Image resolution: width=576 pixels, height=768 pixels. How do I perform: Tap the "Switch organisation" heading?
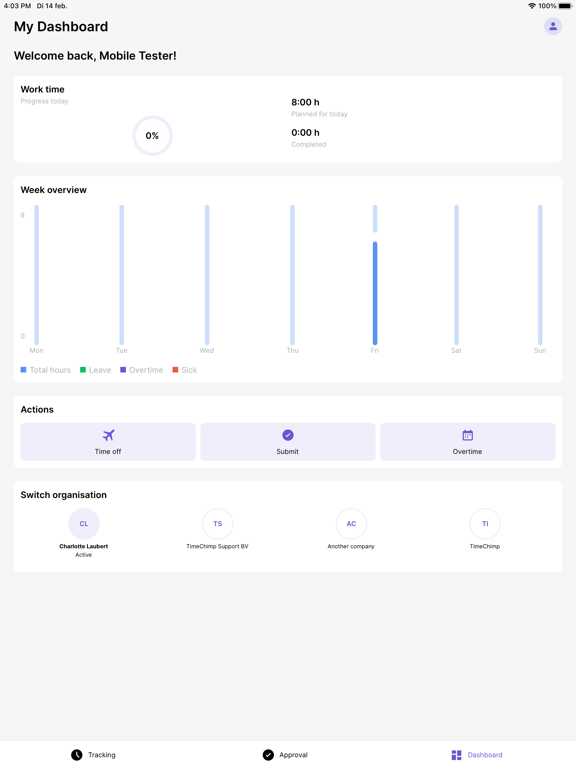pos(64,495)
